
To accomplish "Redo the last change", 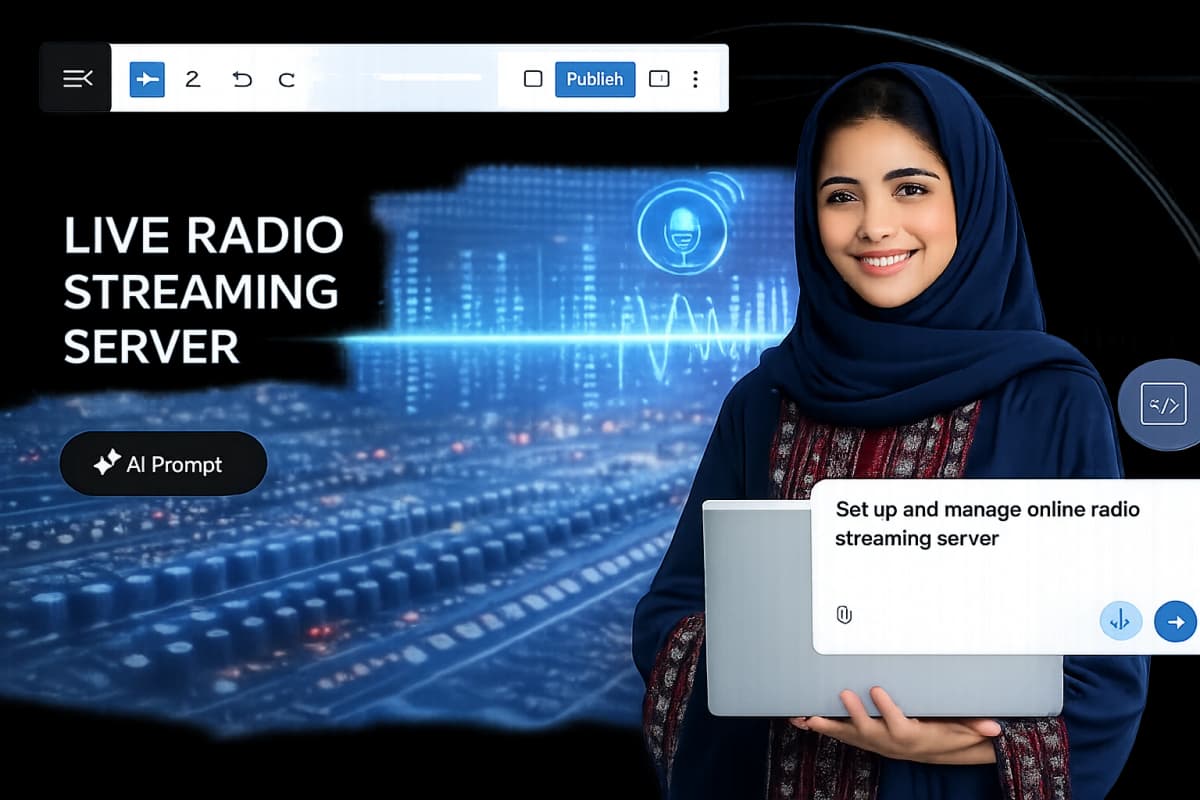I will point(287,79).
